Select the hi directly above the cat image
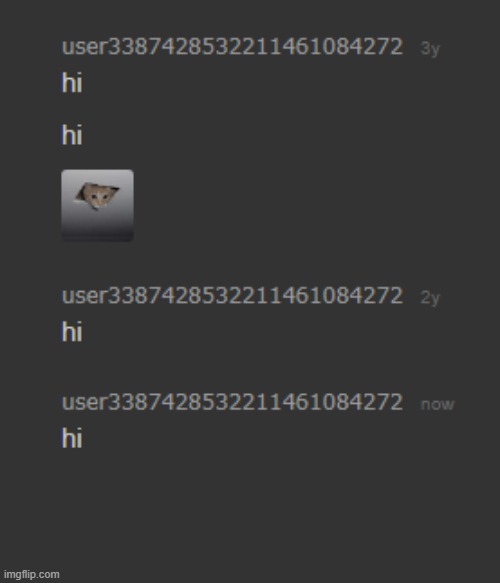The image size is (500, 583). pyautogui.click(x=72, y=135)
